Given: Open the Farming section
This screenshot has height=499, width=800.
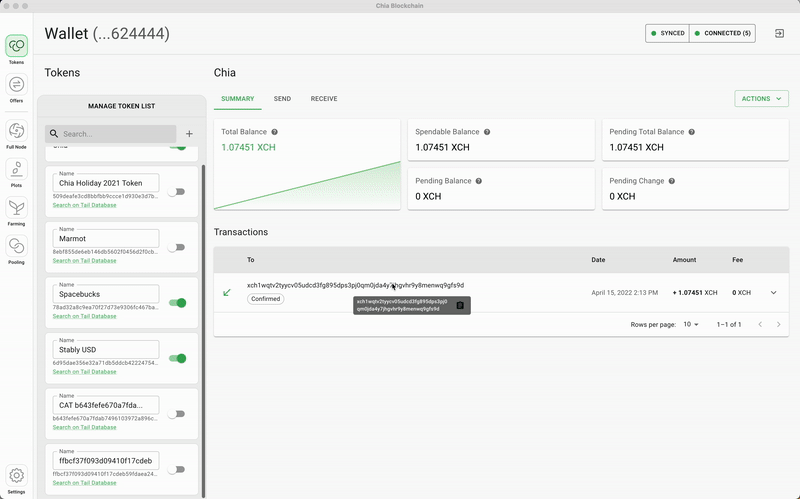Looking at the screenshot, I should pyautogui.click(x=16, y=208).
